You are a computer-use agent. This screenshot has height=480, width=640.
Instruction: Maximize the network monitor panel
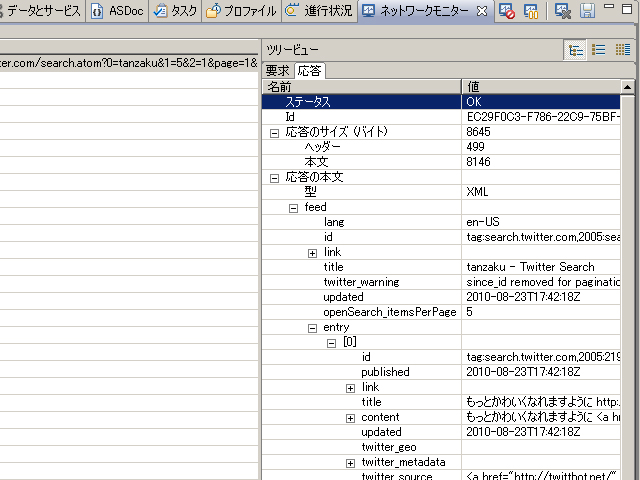[627, 9]
